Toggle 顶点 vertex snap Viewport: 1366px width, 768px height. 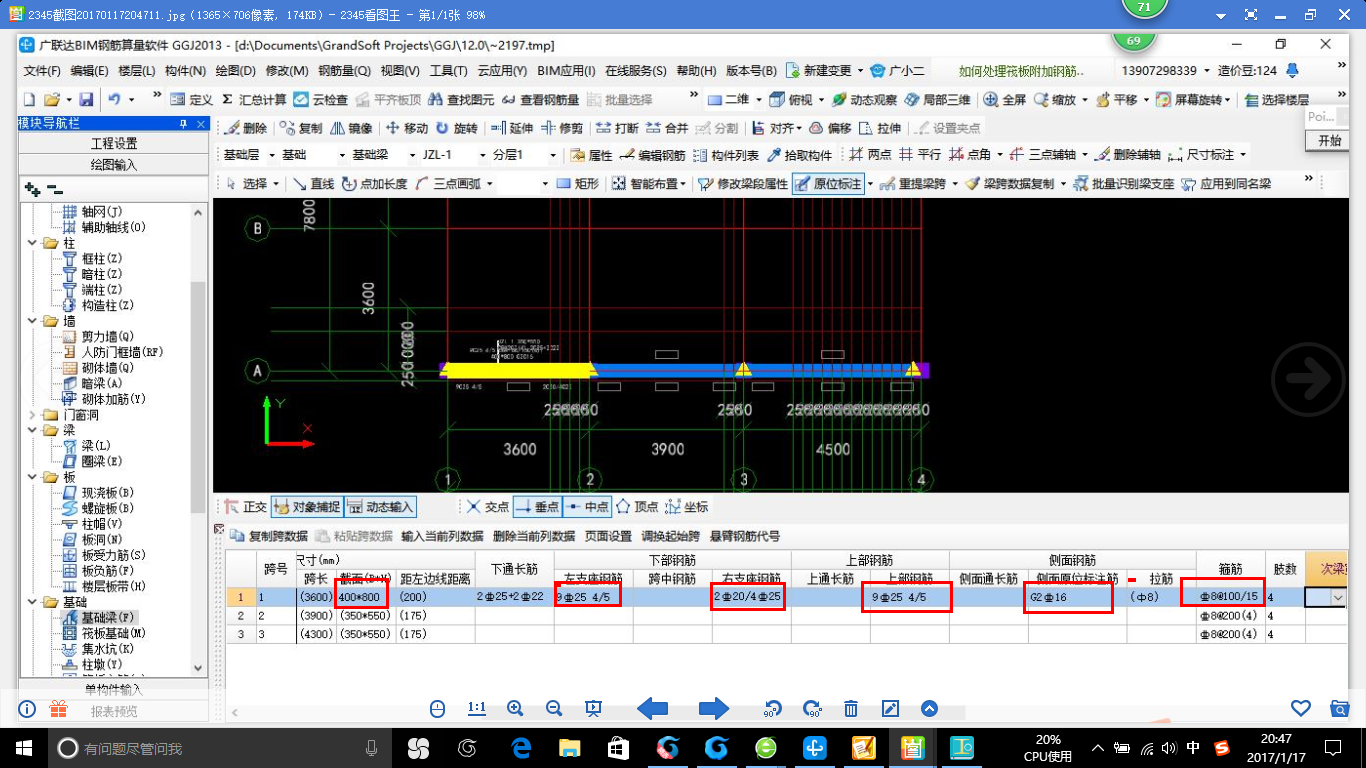pyautogui.click(x=637, y=507)
